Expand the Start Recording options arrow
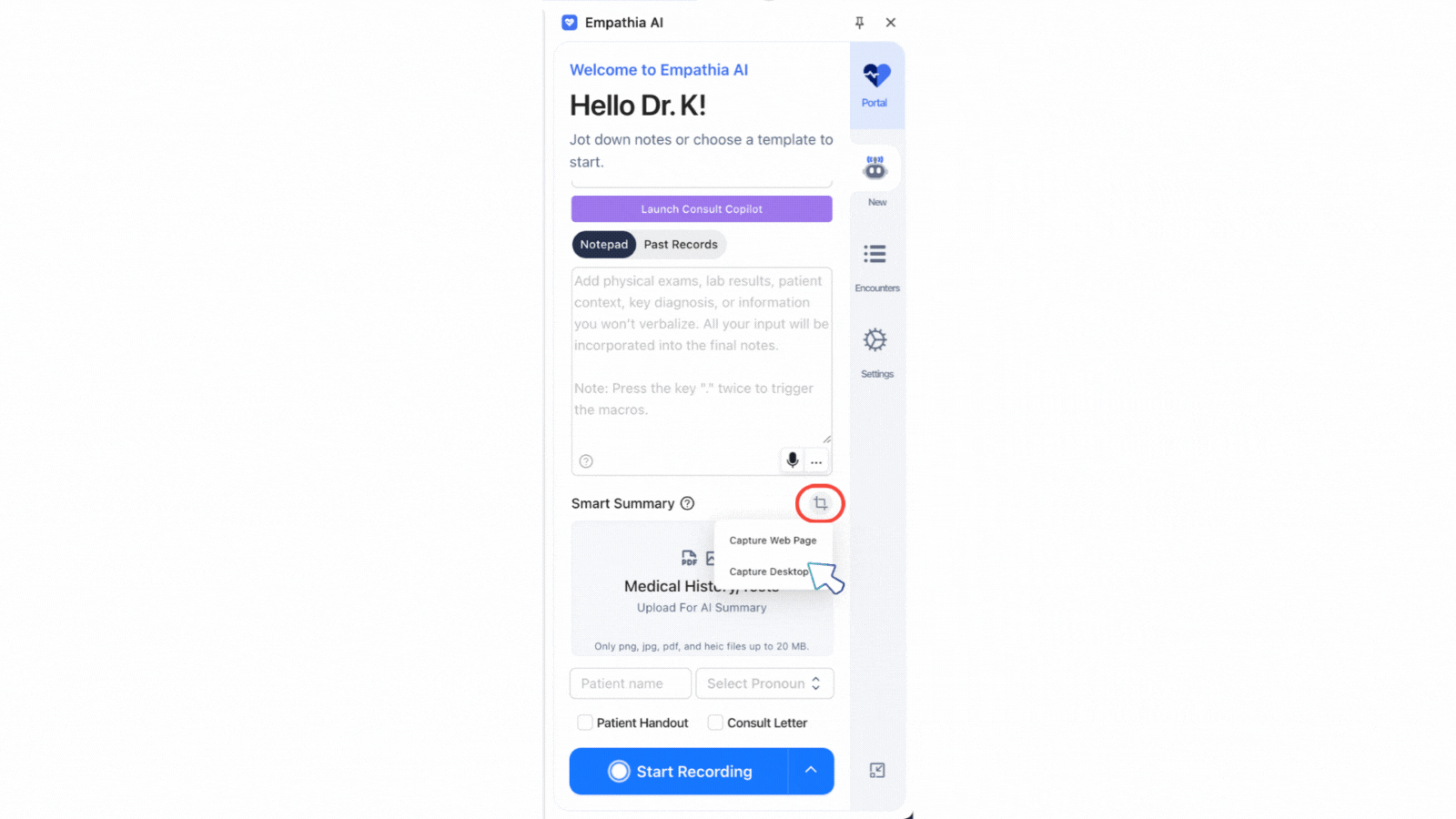 pyautogui.click(x=811, y=771)
